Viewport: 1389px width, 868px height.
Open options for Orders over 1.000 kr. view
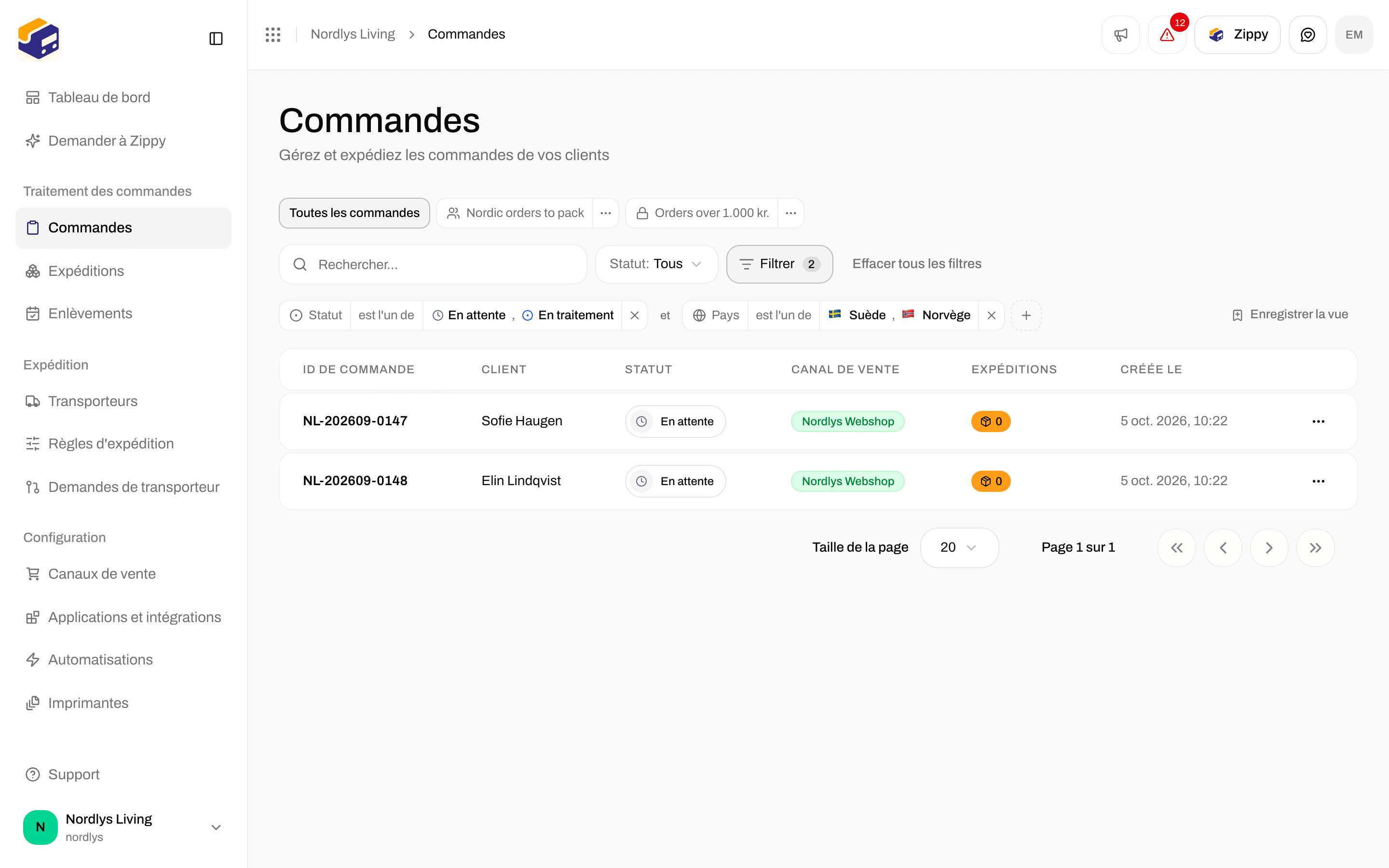coord(791,213)
